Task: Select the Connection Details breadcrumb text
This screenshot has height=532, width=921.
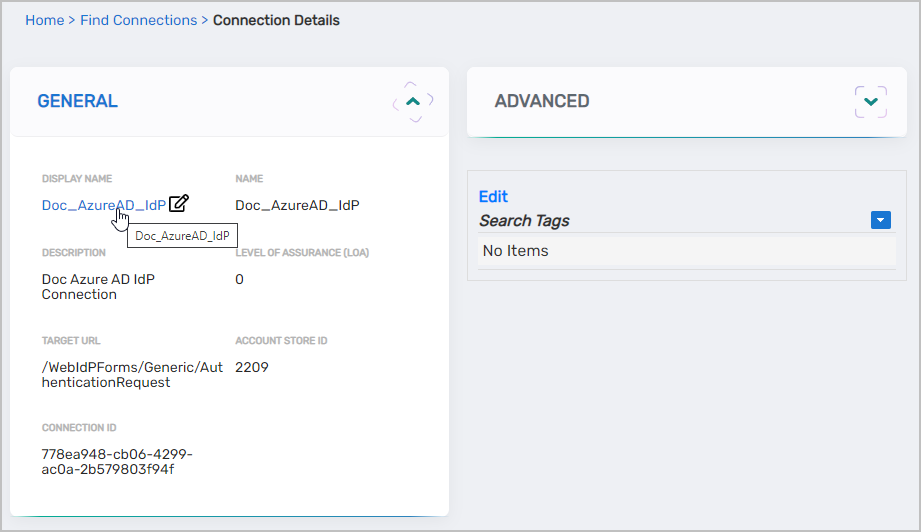Action: click(x=276, y=20)
